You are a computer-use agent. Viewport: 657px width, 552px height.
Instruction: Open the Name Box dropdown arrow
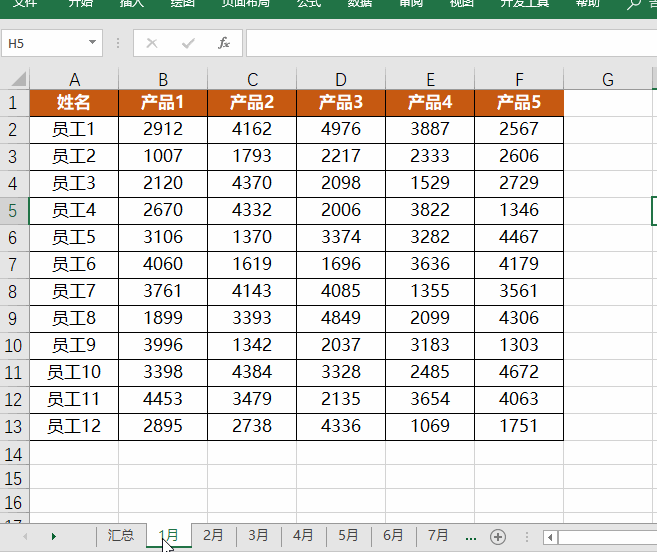click(92, 42)
